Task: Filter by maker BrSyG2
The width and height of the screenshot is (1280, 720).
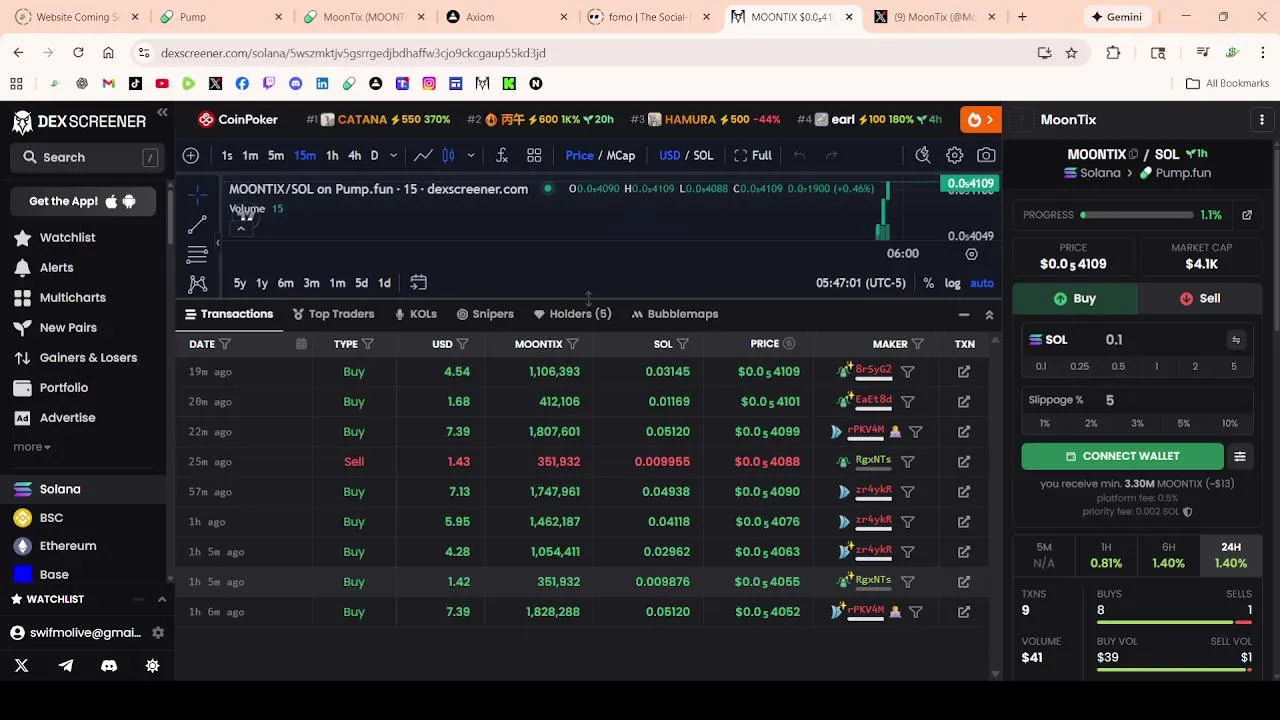Action: (x=907, y=372)
